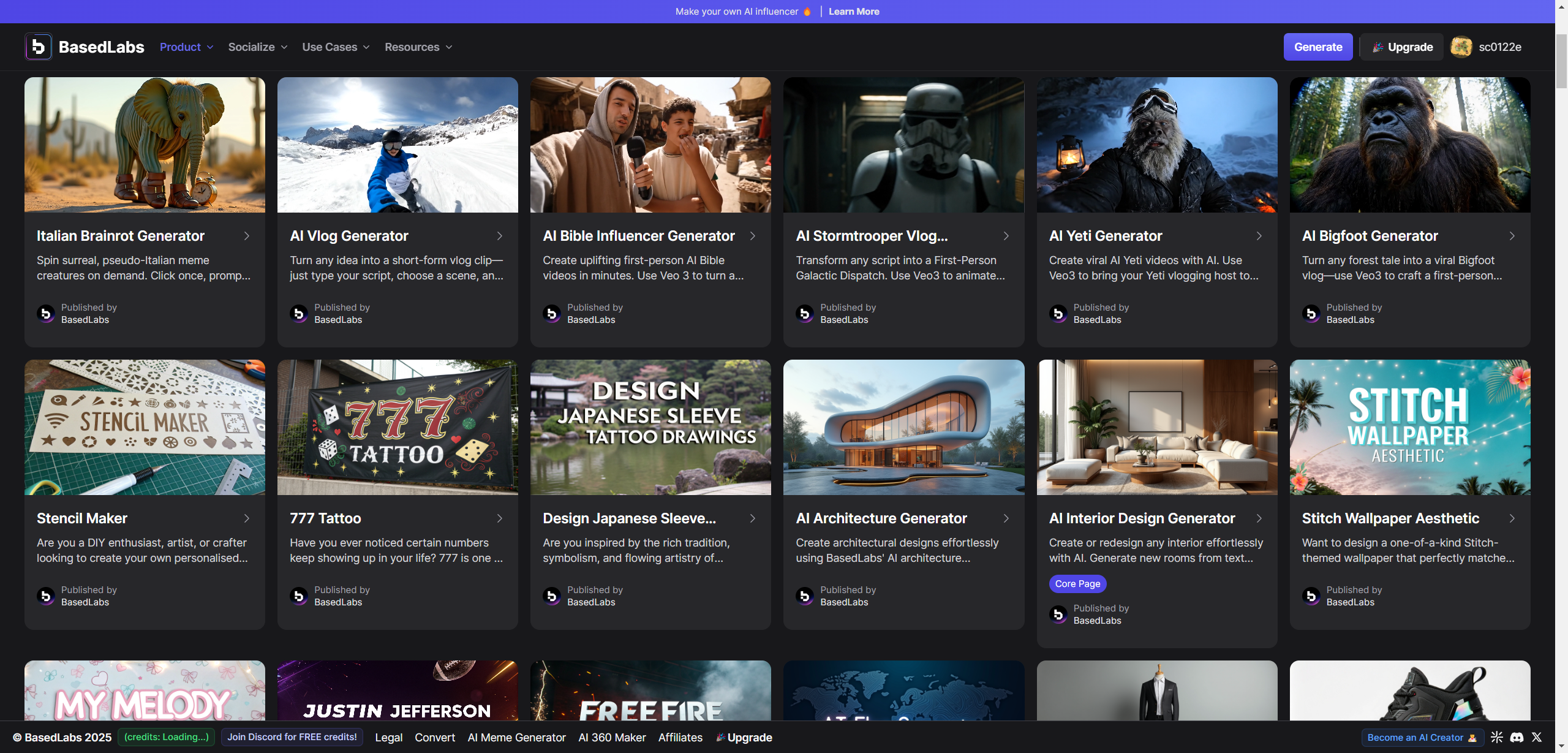Click the arrow next to AI Architecture Generator
Viewport: 1568px width, 753px height.
click(x=1006, y=518)
